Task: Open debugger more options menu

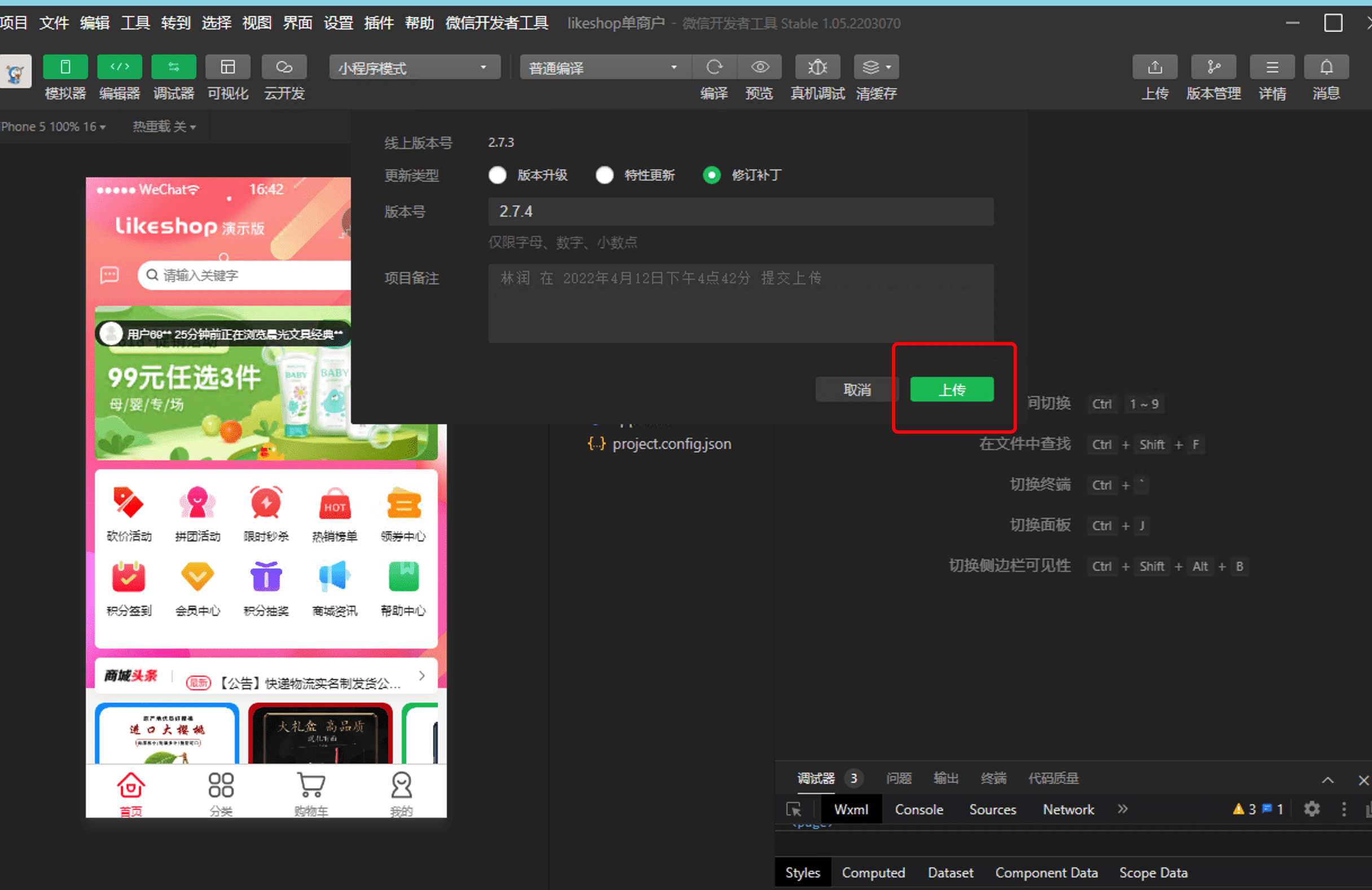Action: coord(1344,809)
